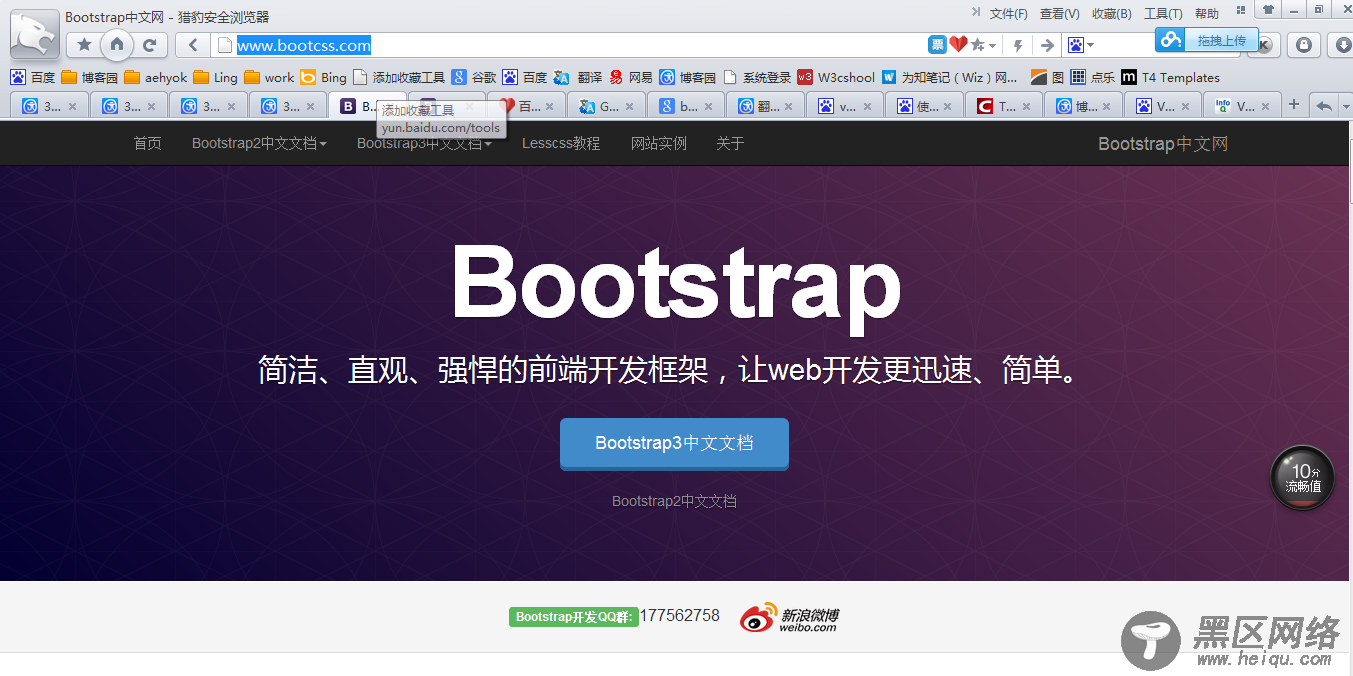
Task: Click the go arrow in address bar
Action: pos(1047,45)
